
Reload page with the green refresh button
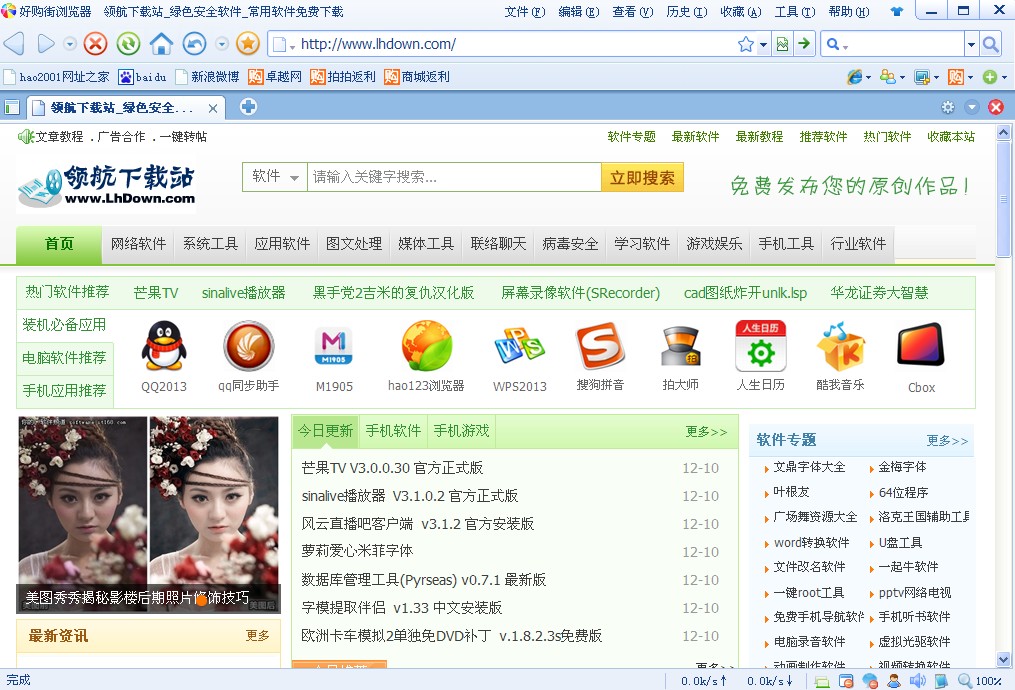coord(128,44)
